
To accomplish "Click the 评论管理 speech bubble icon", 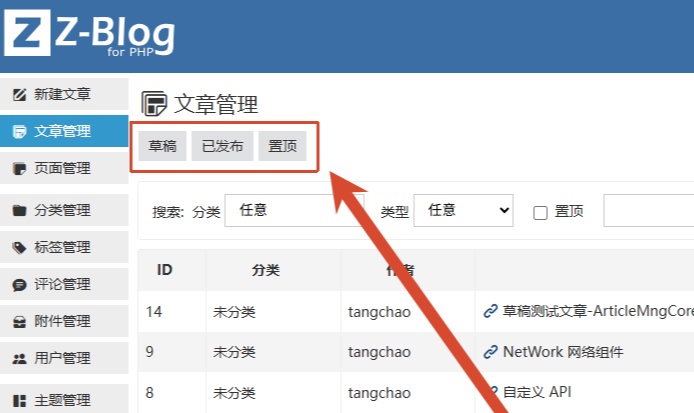I will pyautogui.click(x=19, y=285).
